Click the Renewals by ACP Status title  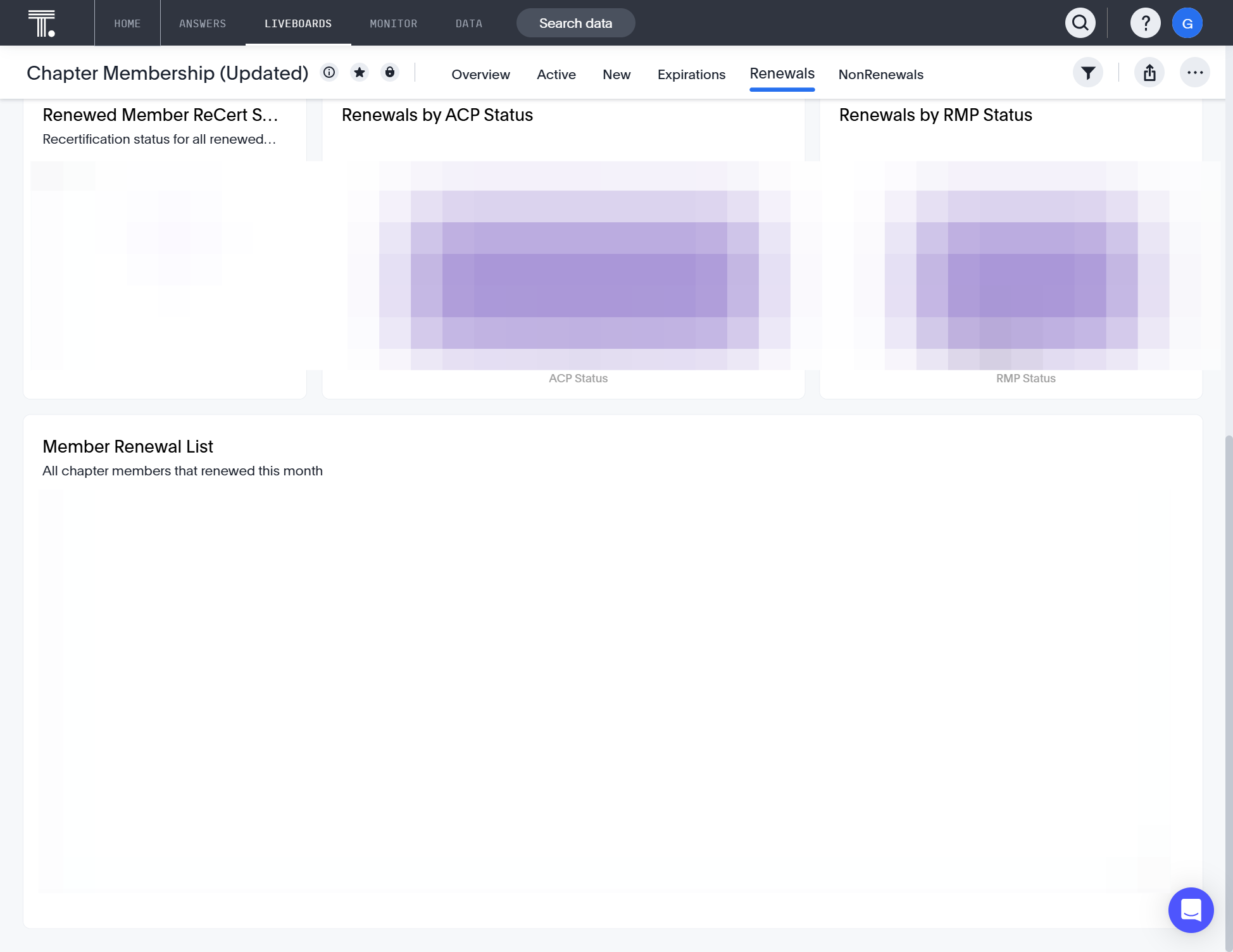tap(437, 115)
